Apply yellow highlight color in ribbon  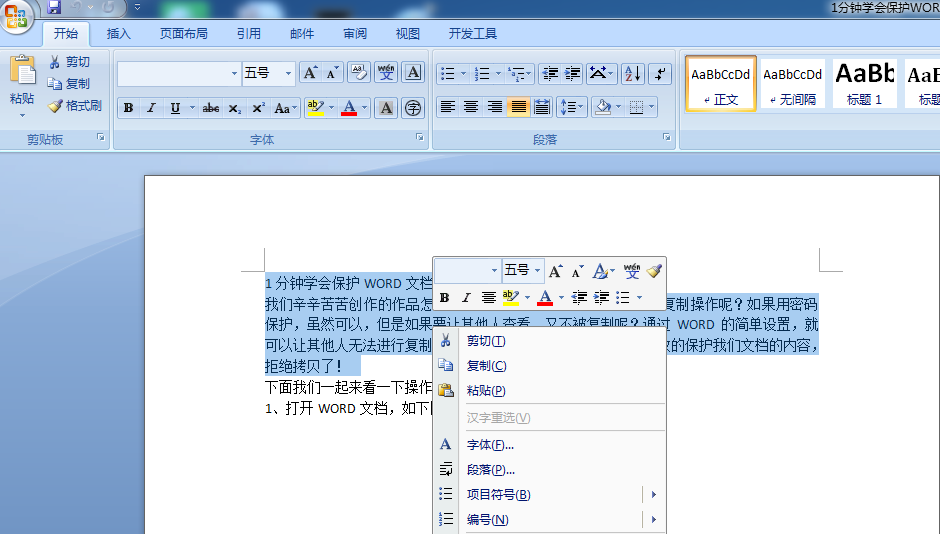point(315,108)
